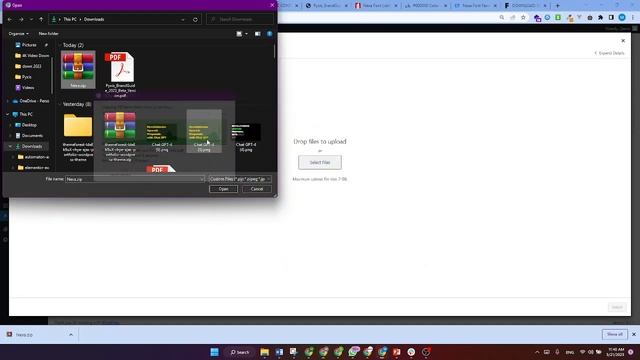
Task: Collapse This PC tree node
Action: 7,114
